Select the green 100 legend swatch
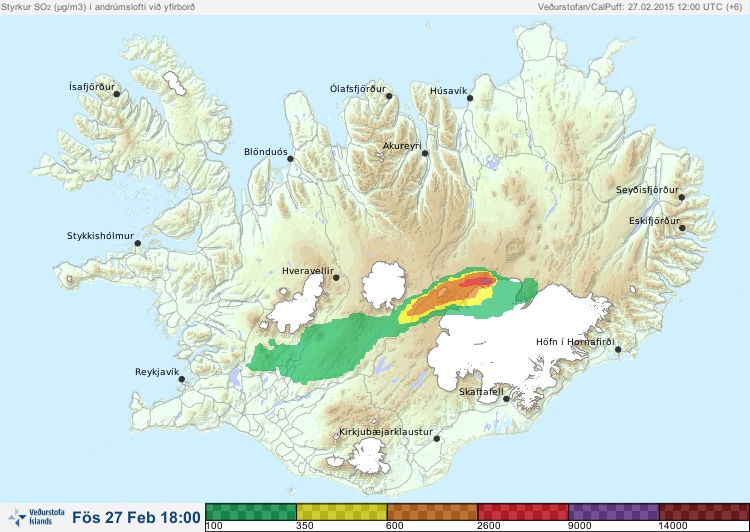This screenshot has height=532, width=750. [251, 512]
